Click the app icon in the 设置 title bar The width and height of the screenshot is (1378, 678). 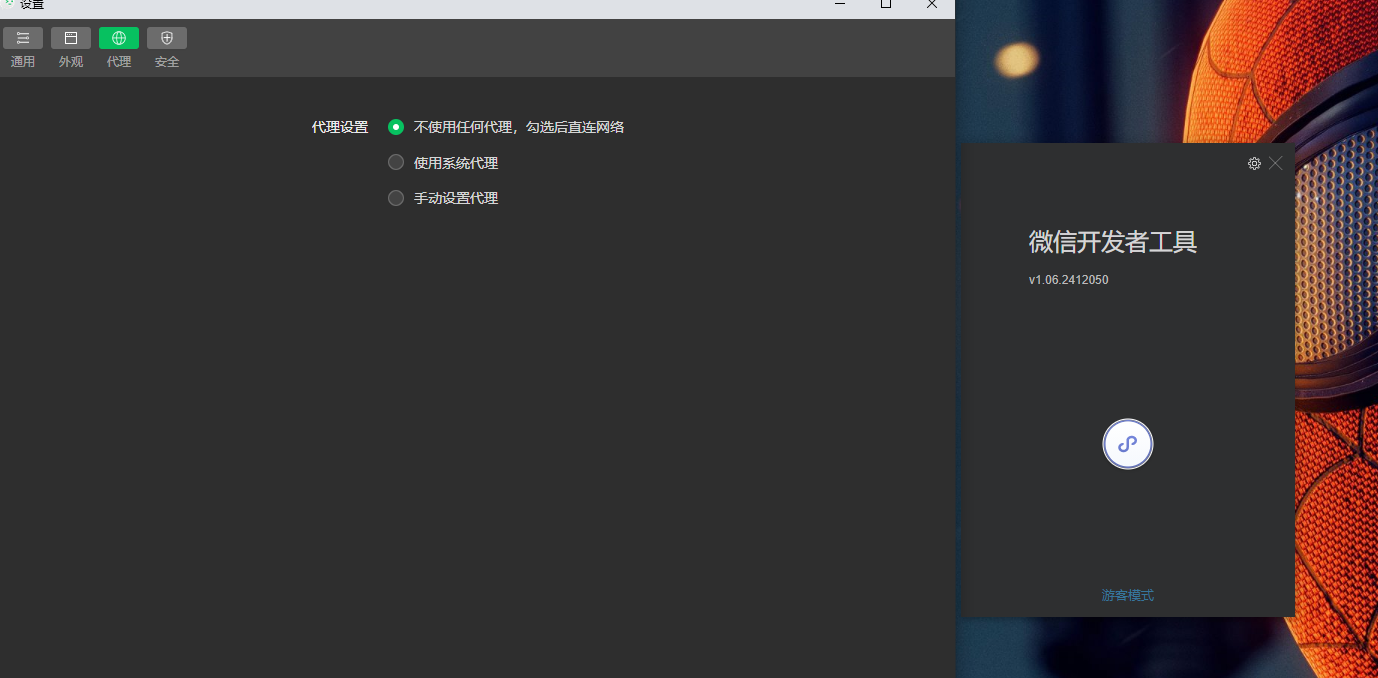pyautogui.click(x=9, y=3)
